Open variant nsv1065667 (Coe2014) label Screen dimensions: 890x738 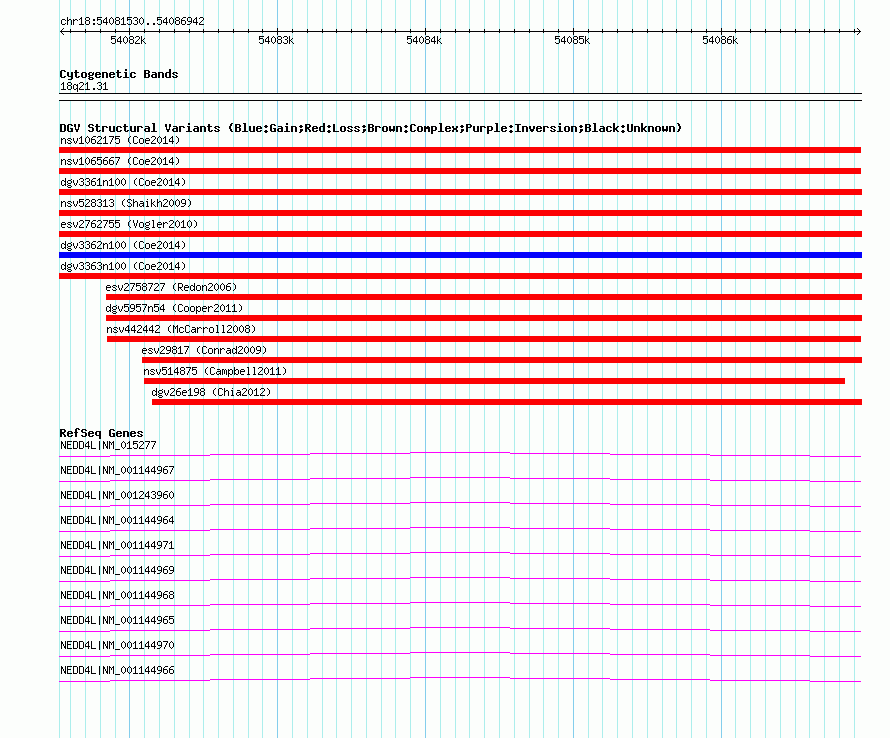coord(120,161)
